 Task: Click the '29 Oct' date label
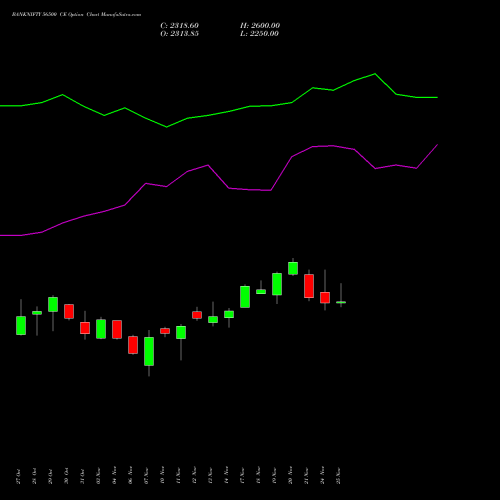click(50, 476)
